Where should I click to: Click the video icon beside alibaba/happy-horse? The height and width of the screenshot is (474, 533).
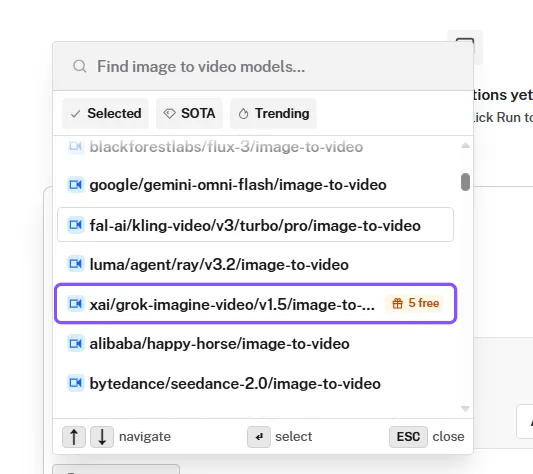[x=75, y=343]
